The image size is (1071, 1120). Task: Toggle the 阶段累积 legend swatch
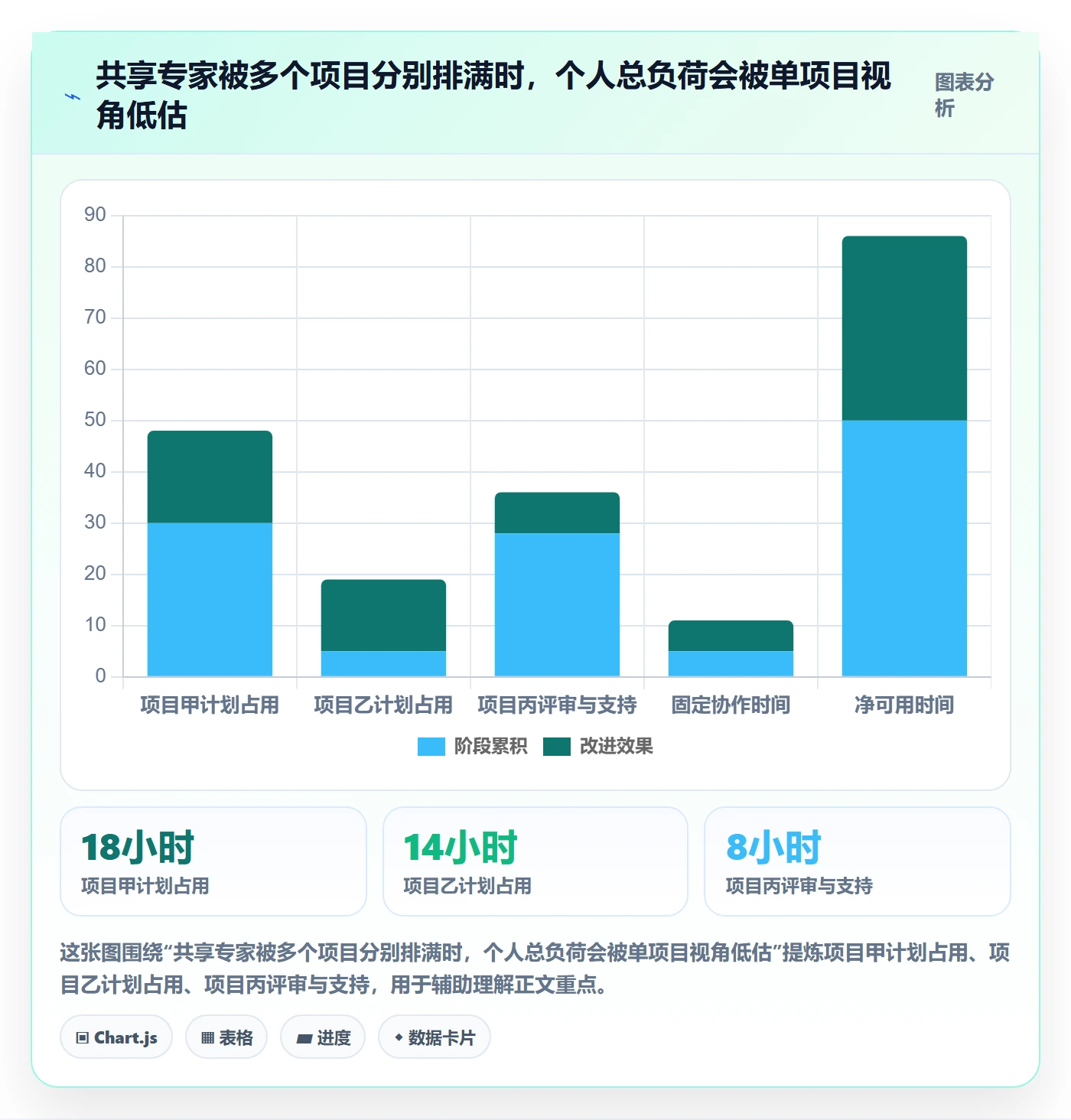431,747
